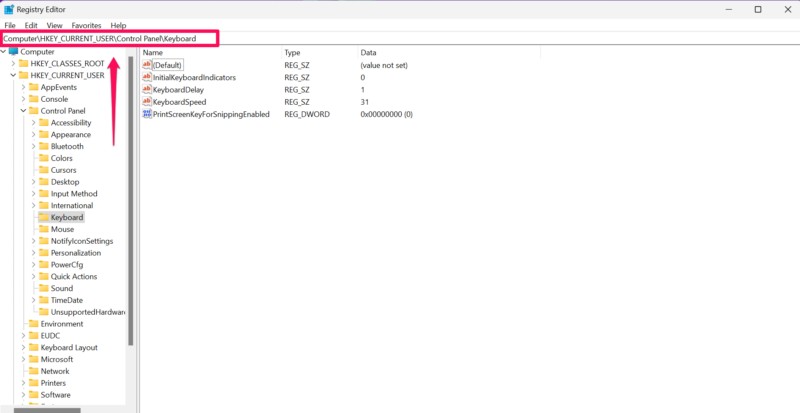Sort by the Name column header
The image size is (800, 413).
click(x=152, y=51)
